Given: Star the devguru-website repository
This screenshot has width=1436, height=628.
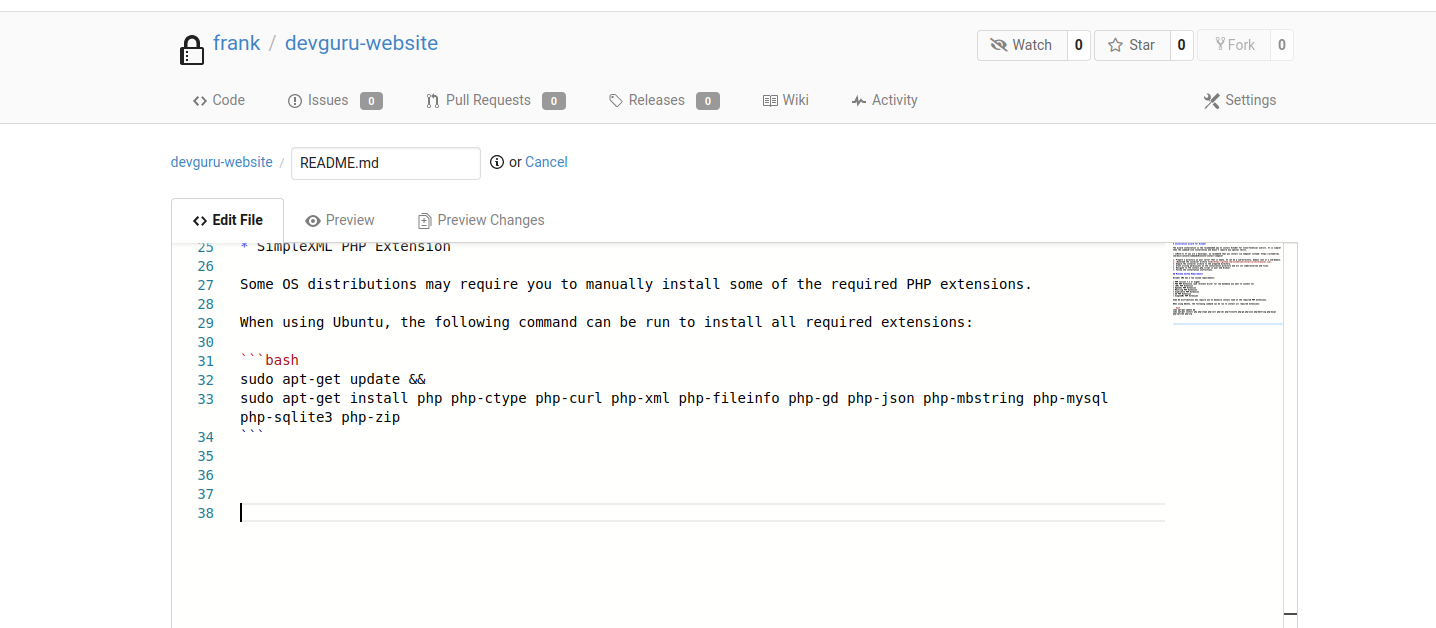Looking at the screenshot, I should pos(1131,45).
